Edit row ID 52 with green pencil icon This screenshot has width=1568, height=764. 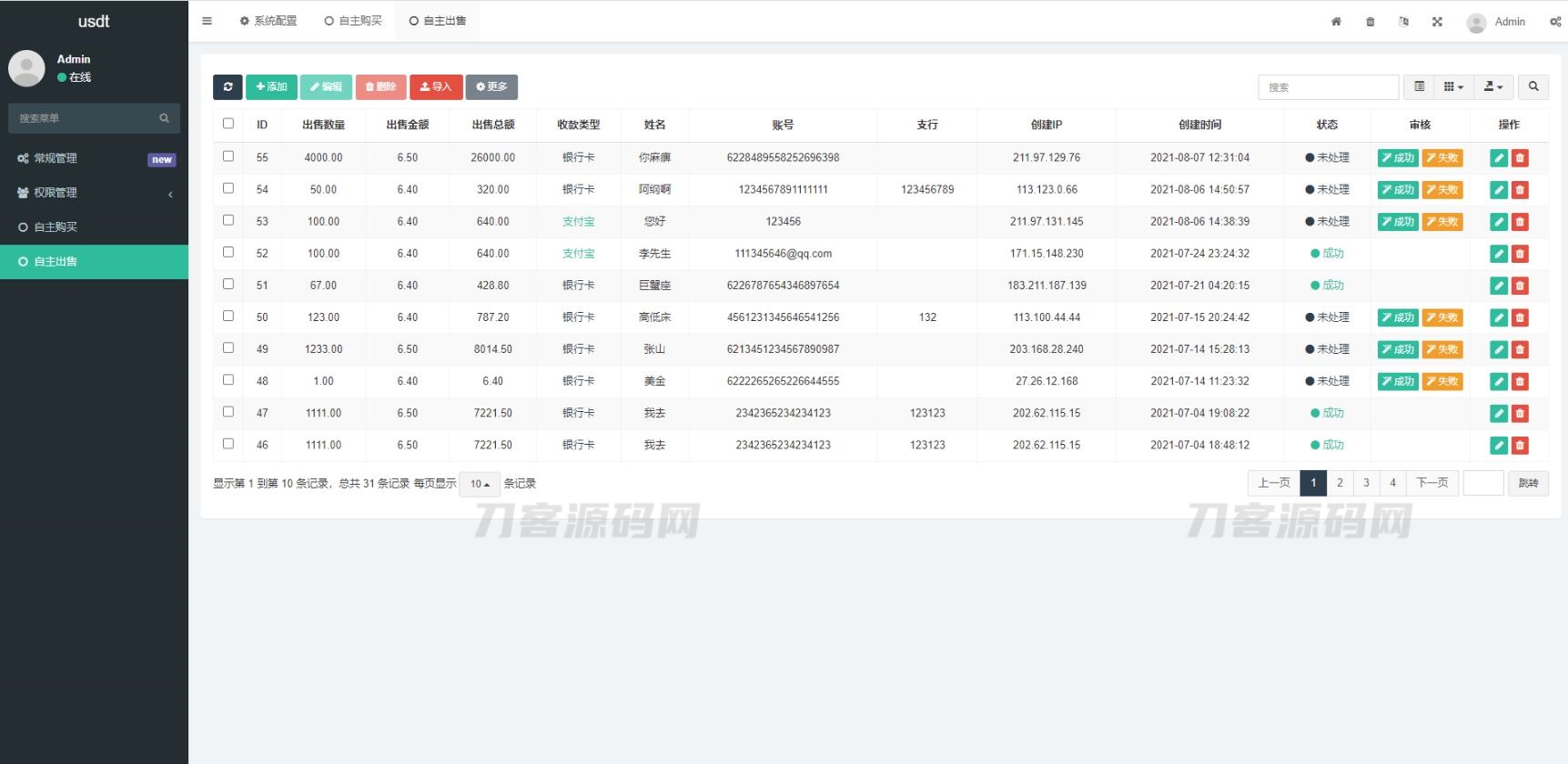[x=1498, y=254]
